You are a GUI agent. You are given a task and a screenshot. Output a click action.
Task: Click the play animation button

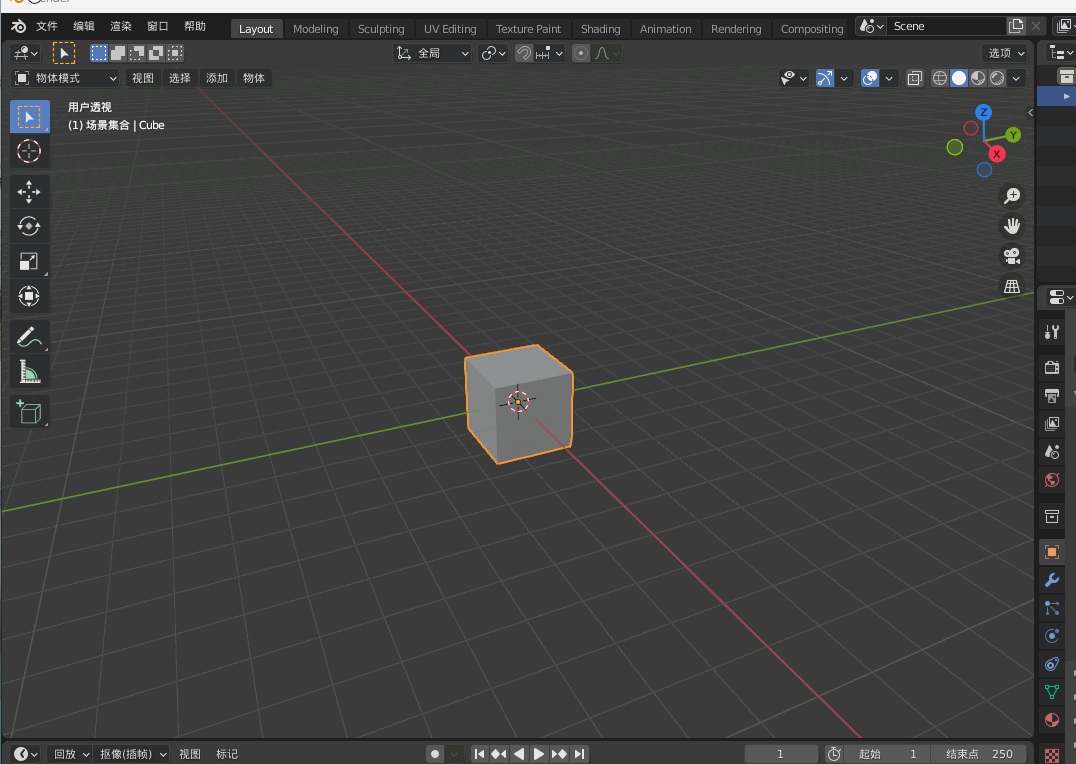pos(539,754)
